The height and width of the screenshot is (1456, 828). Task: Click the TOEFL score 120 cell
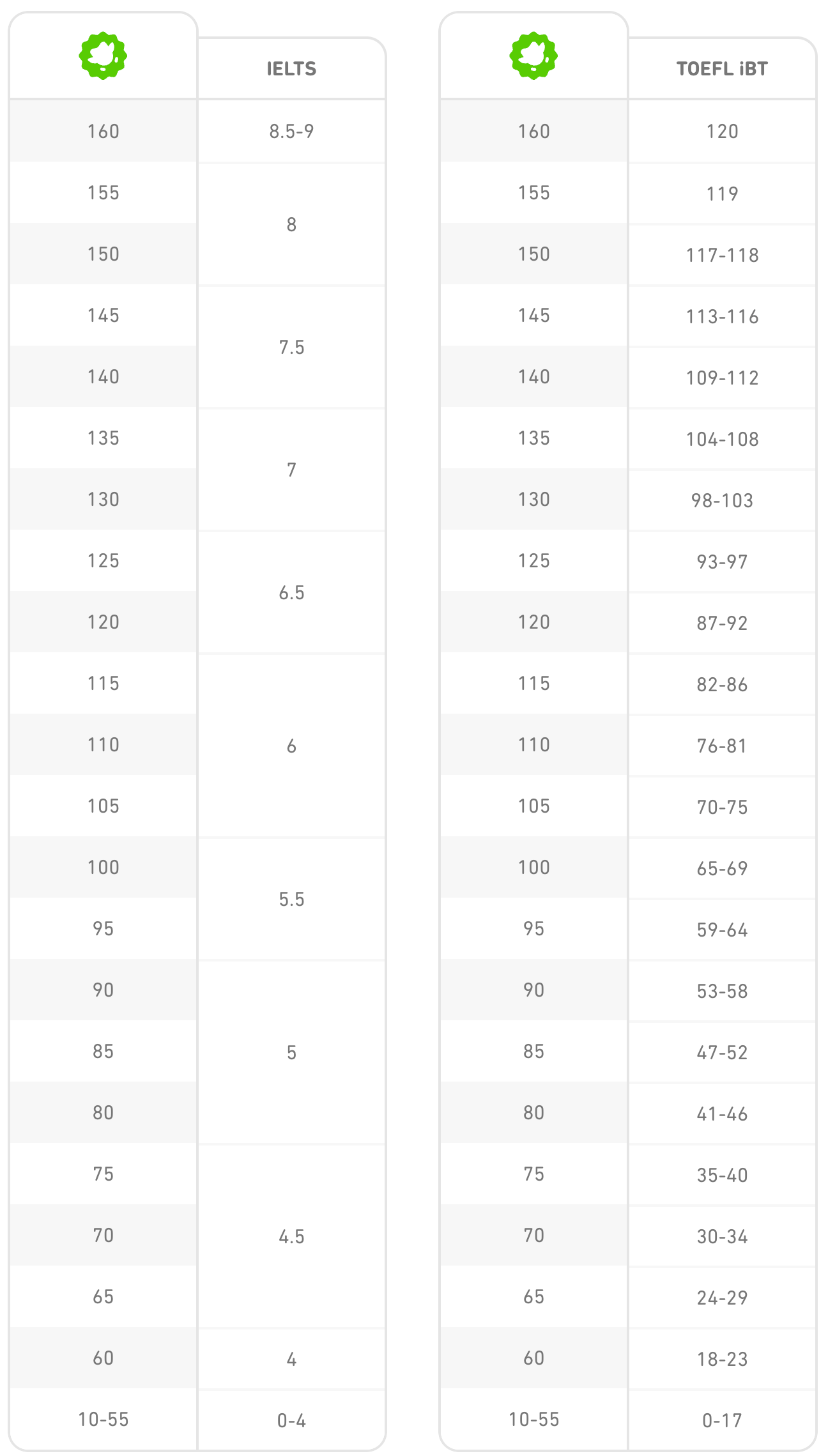click(722, 132)
